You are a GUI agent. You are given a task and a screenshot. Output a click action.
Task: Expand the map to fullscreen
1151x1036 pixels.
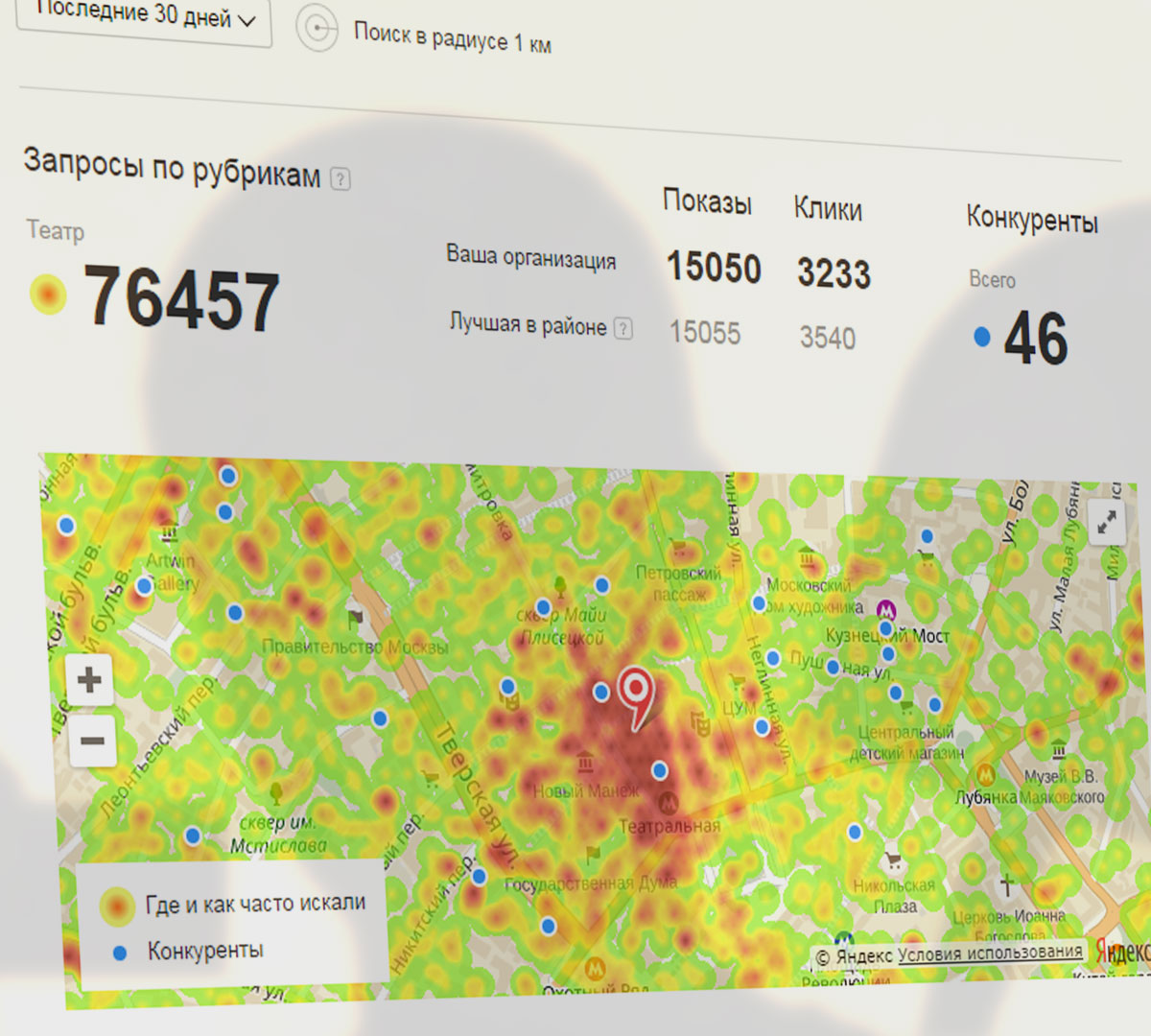click(x=1107, y=523)
